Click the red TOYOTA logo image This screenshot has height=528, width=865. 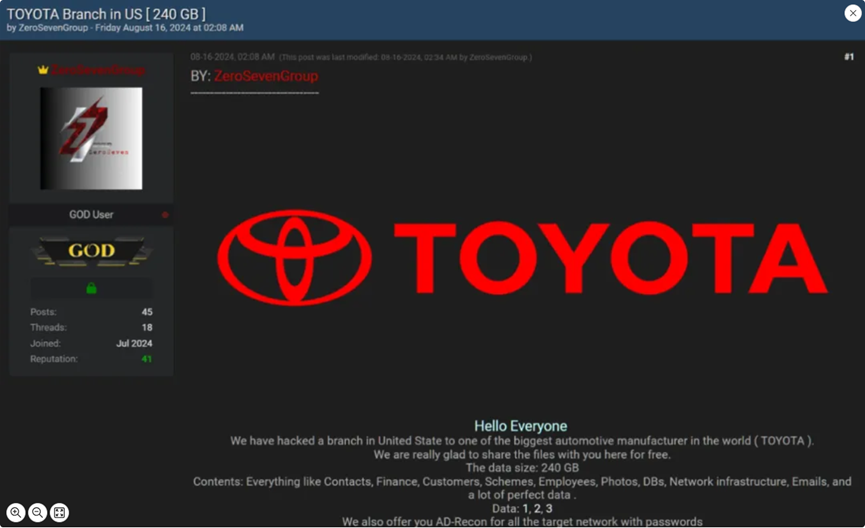pyautogui.click(x=522, y=257)
